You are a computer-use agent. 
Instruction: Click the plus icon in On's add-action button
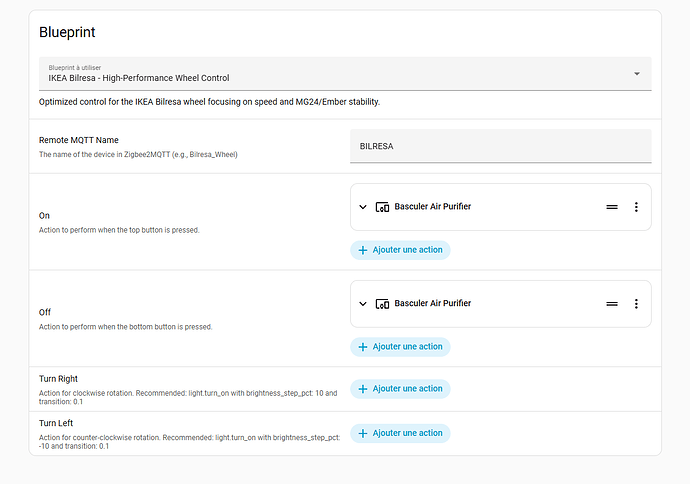[x=363, y=250]
